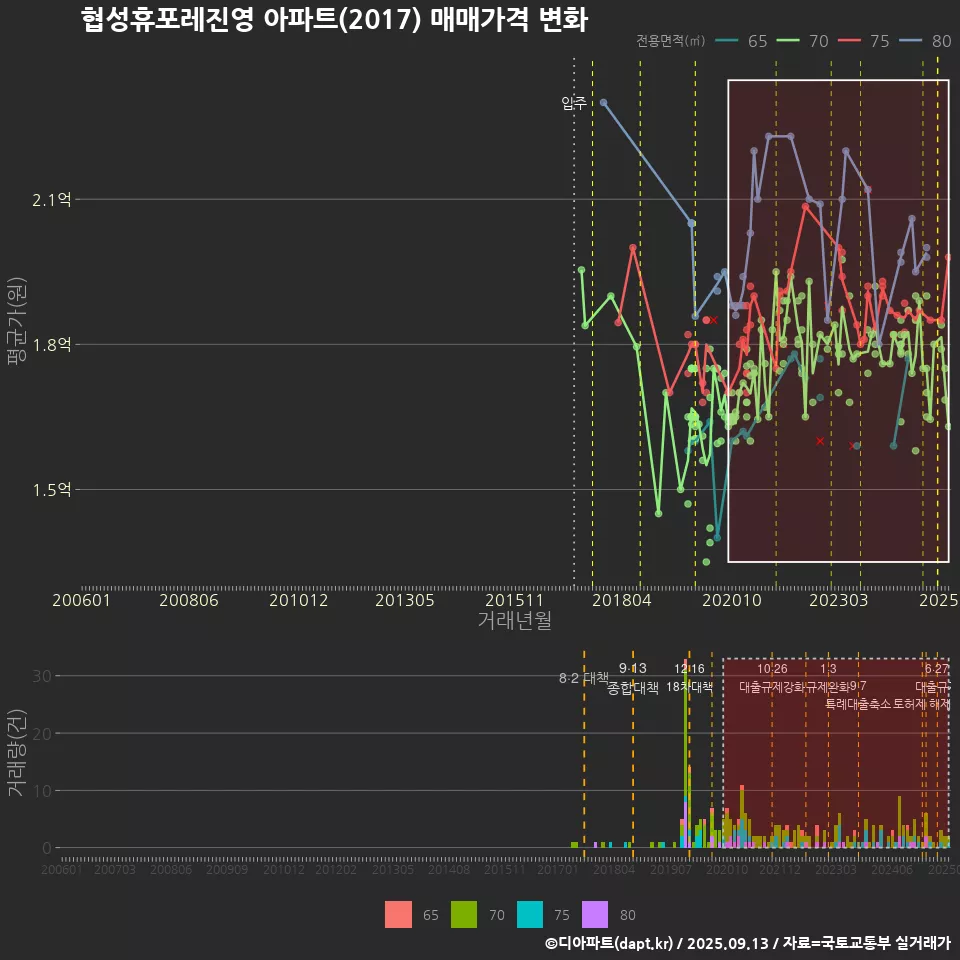Click the 전용면적(㎡) legend heading

pyautogui.click(x=670, y=41)
